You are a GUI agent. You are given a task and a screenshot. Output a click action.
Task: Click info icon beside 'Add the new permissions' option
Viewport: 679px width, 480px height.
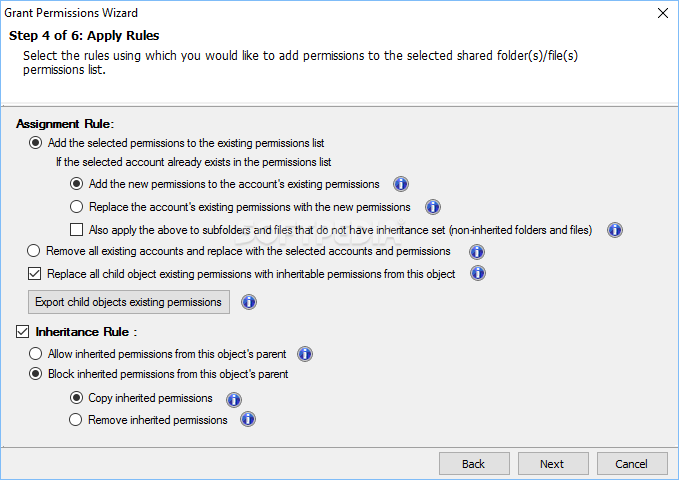[x=401, y=184]
